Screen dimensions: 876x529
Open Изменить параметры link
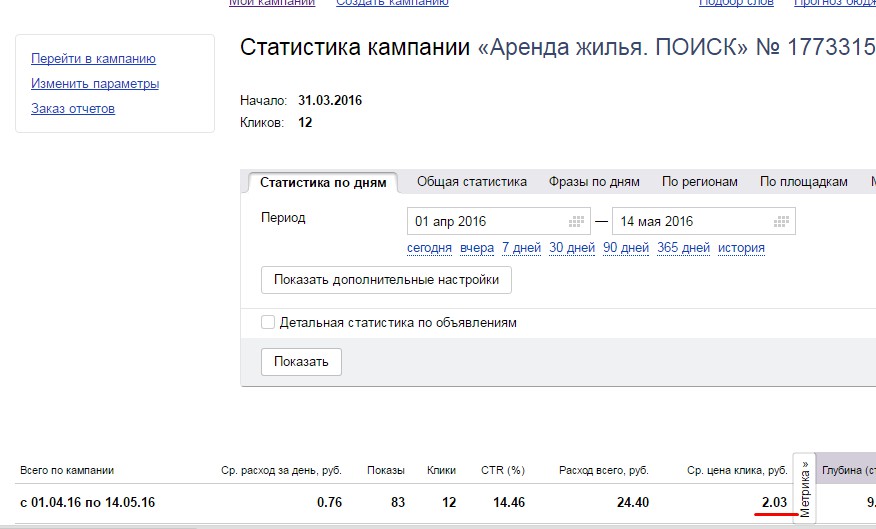coord(95,84)
